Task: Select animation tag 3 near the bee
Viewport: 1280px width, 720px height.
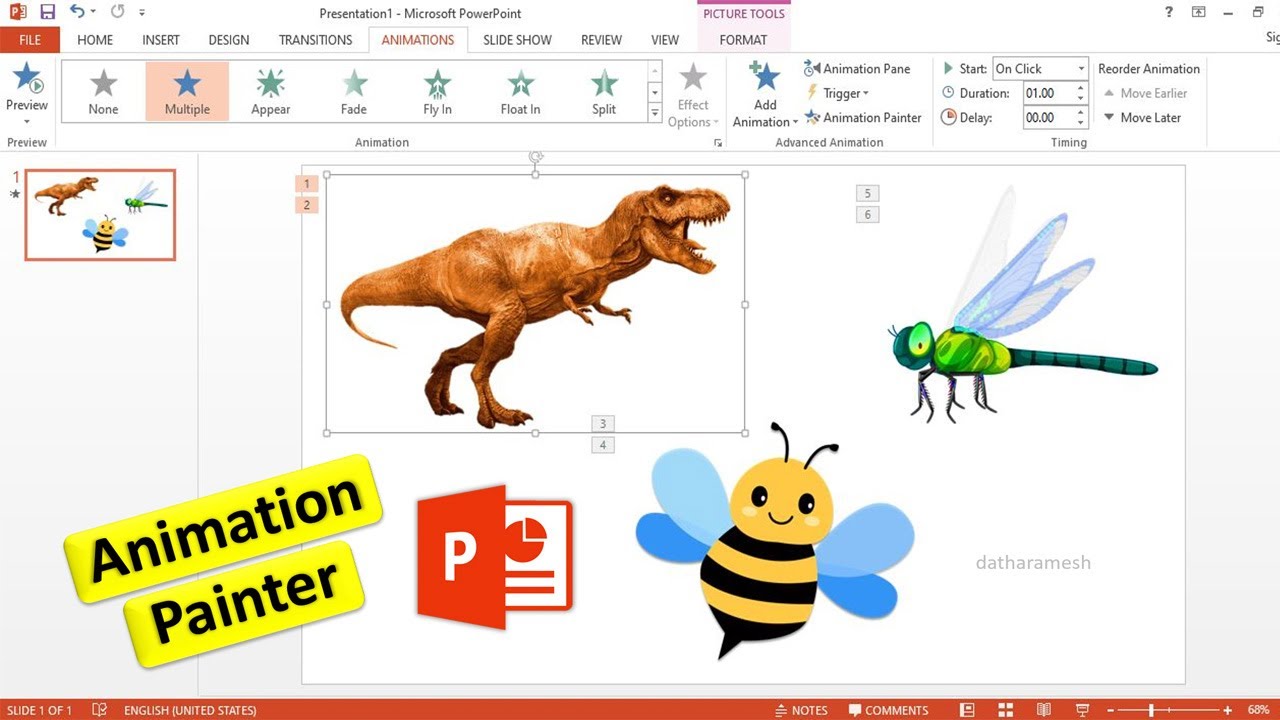Action: click(x=602, y=424)
